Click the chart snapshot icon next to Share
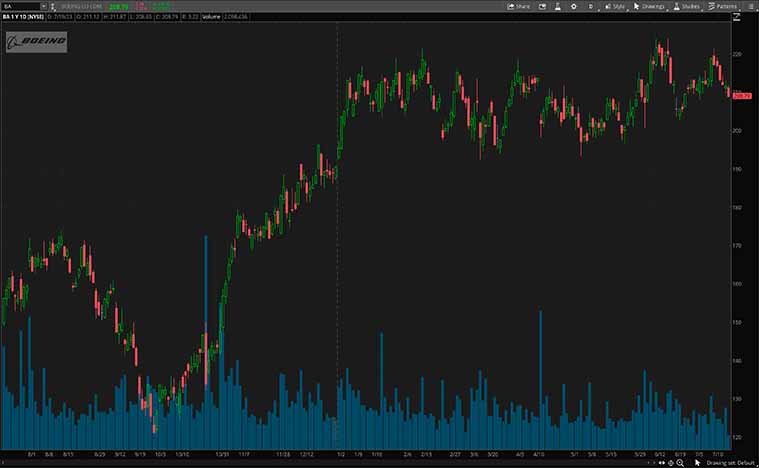This screenshot has width=759, height=468. coord(542,6)
